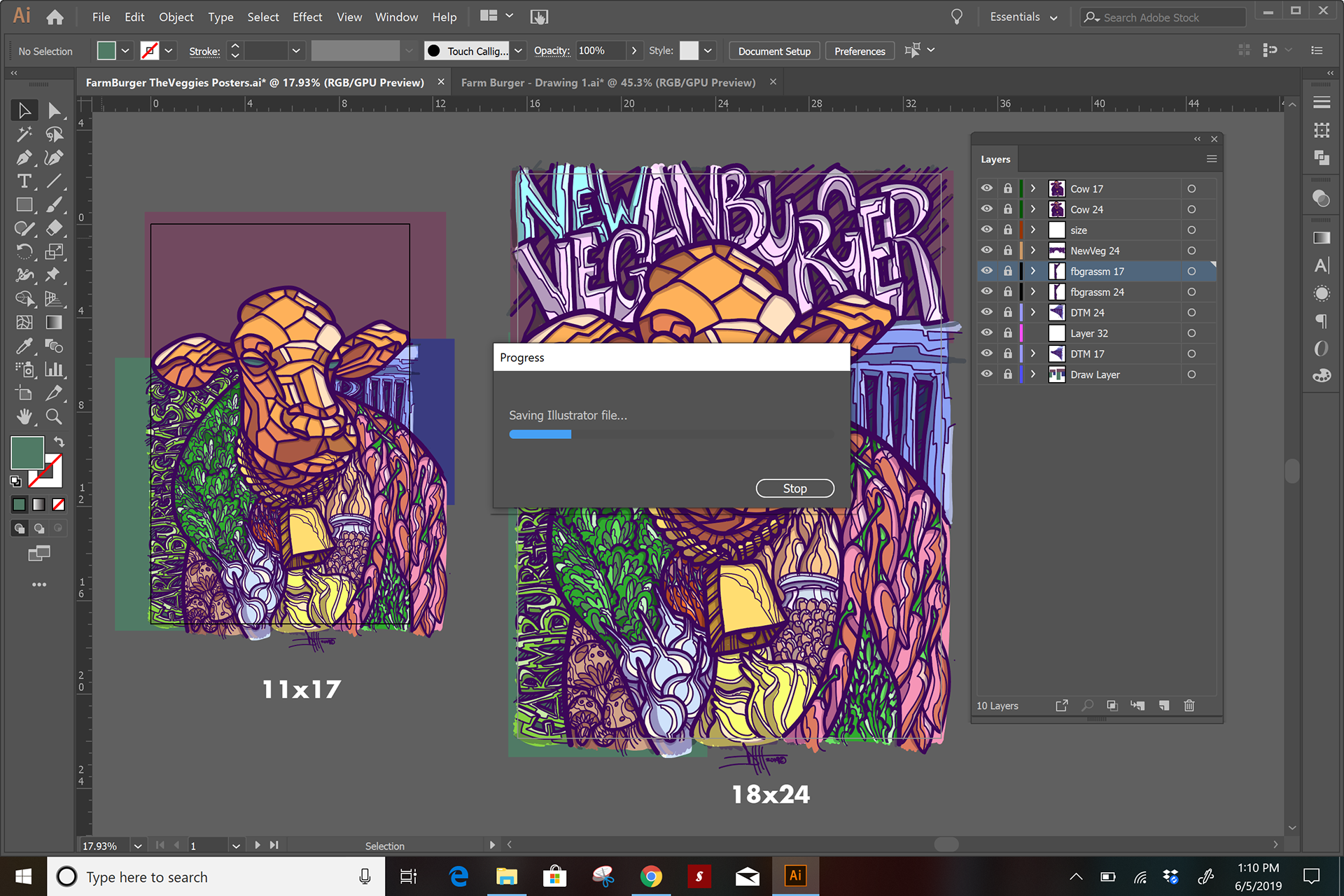Select the Direct Selection tool

(54, 111)
